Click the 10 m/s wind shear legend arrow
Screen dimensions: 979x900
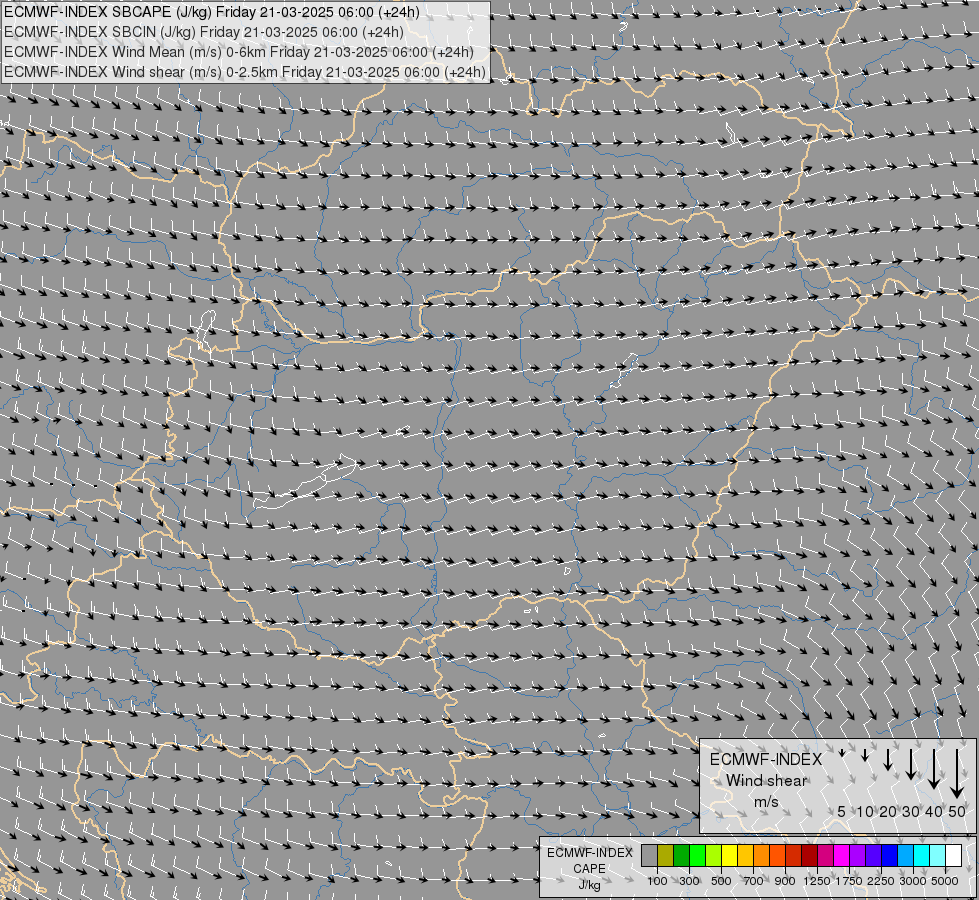pyautogui.click(x=865, y=755)
